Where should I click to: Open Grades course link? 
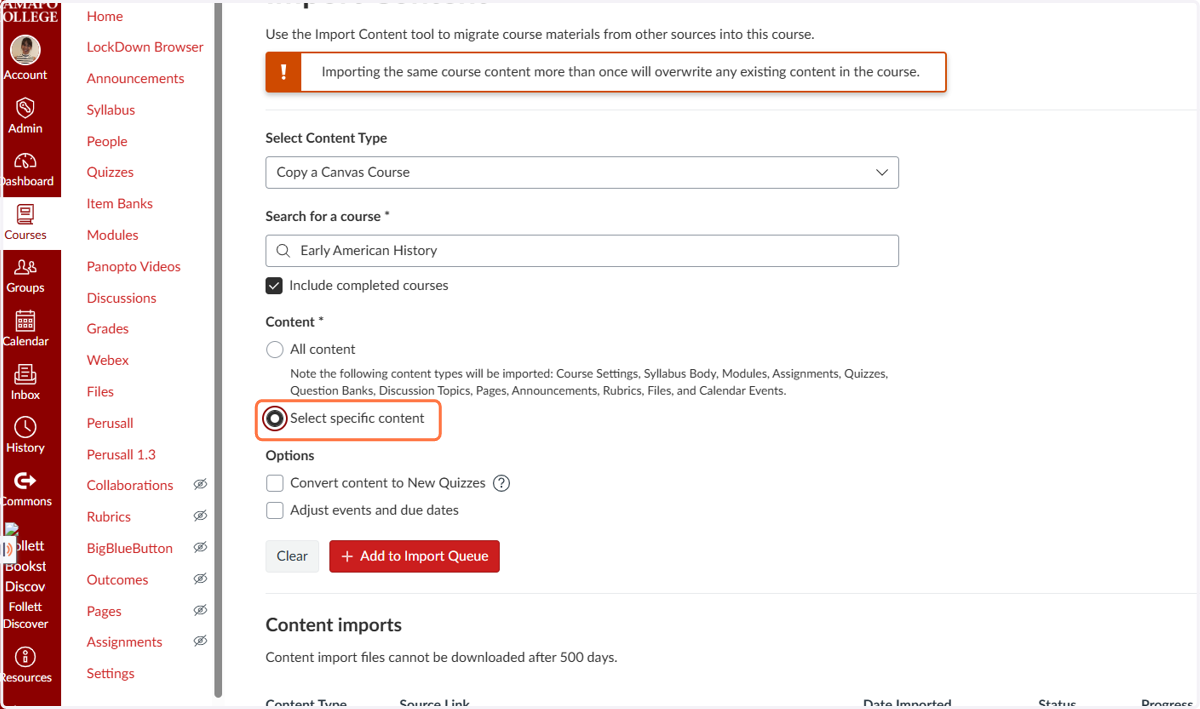108,328
